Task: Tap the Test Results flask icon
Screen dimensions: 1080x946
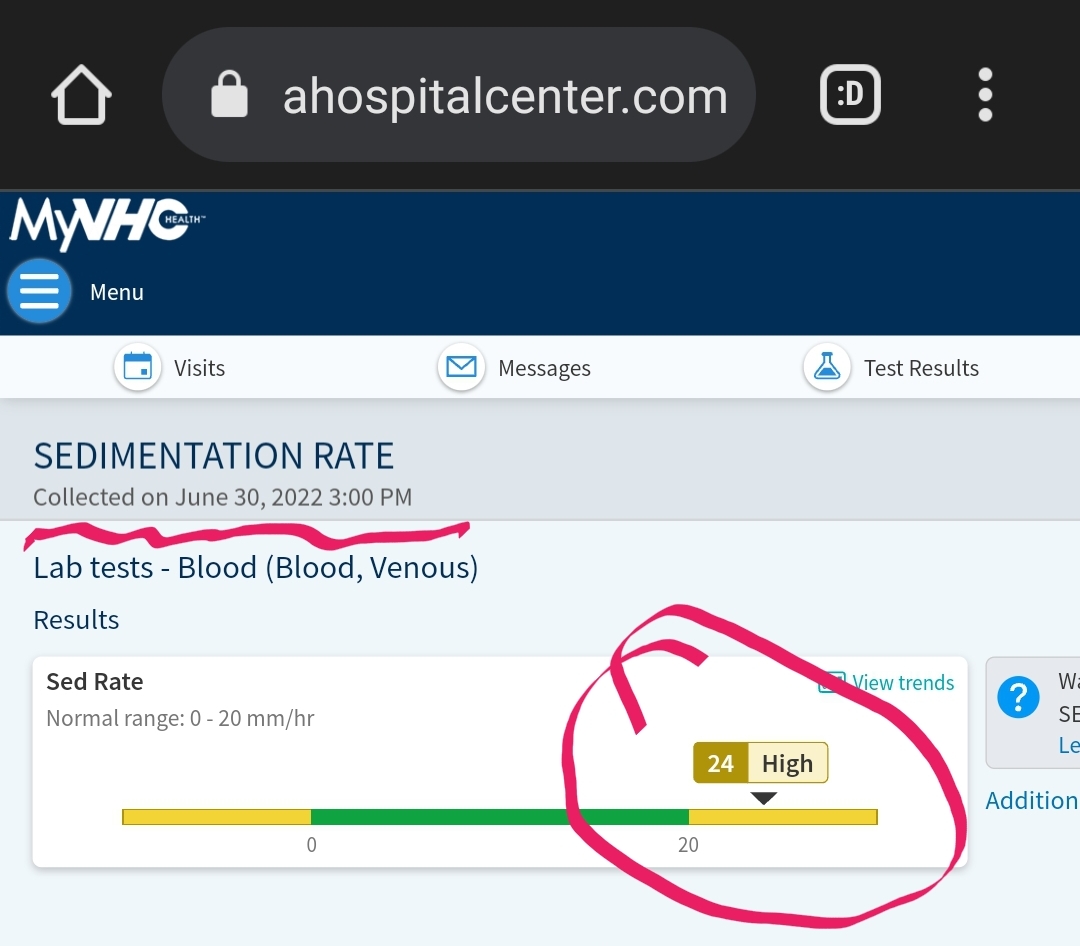Action: pos(827,368)
